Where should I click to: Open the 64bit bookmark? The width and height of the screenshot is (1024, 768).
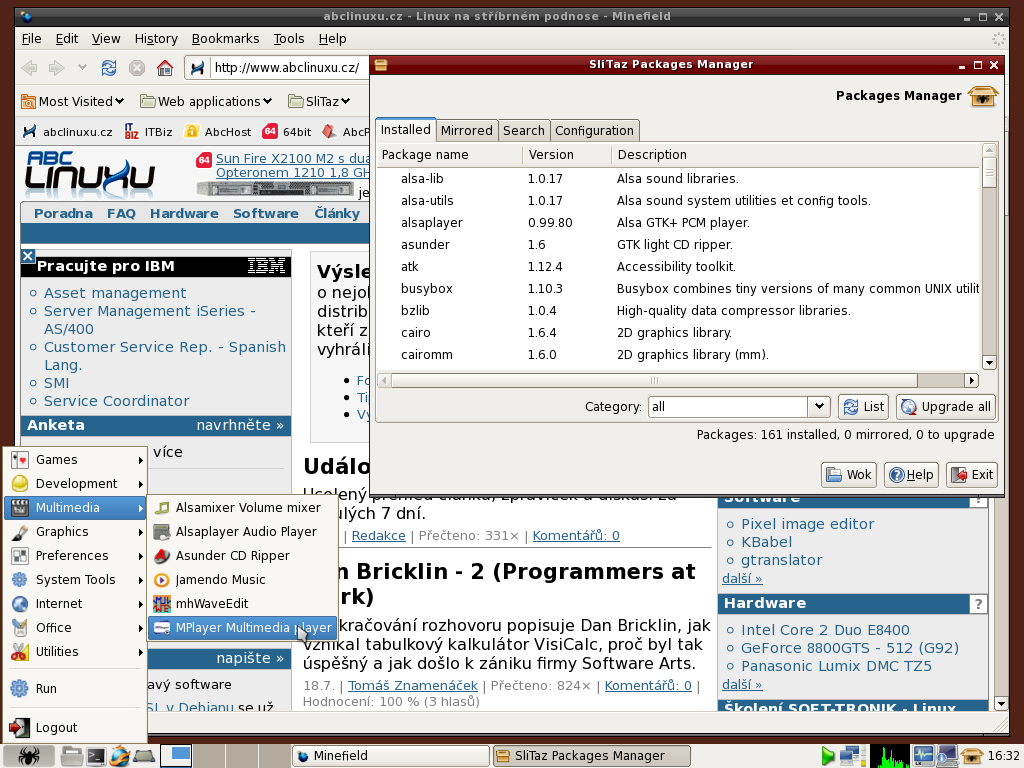[287, 132]
